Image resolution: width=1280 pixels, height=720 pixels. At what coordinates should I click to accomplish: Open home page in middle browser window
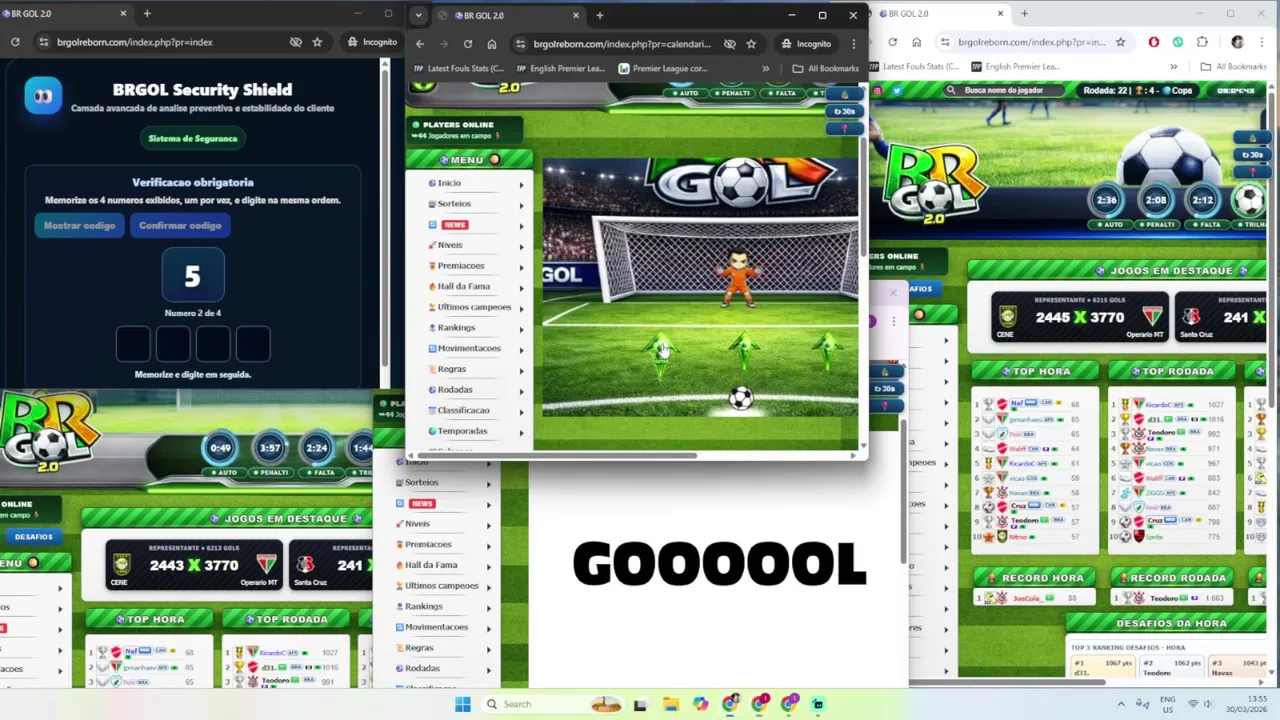click(x=491, y=44)
